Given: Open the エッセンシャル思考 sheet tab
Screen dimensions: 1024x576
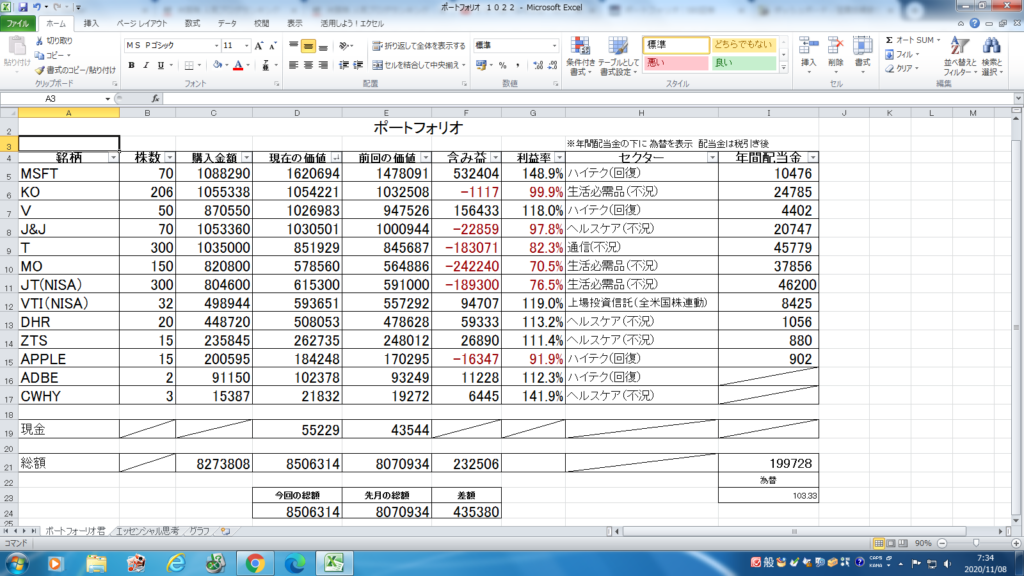Looking at the screenshot, I should pyautogui.click(x=147, y=532).
